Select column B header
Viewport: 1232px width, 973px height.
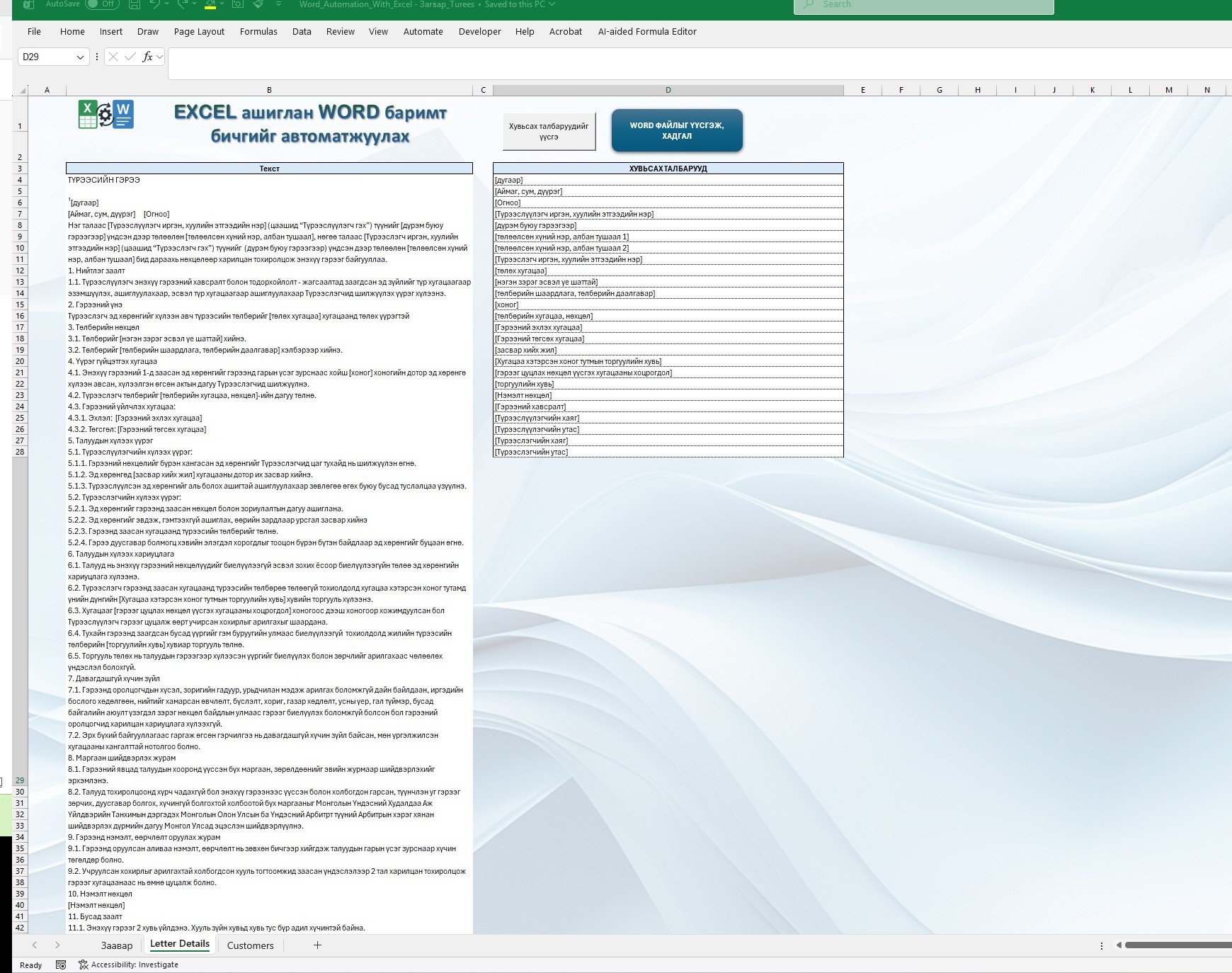coord(269,90)
